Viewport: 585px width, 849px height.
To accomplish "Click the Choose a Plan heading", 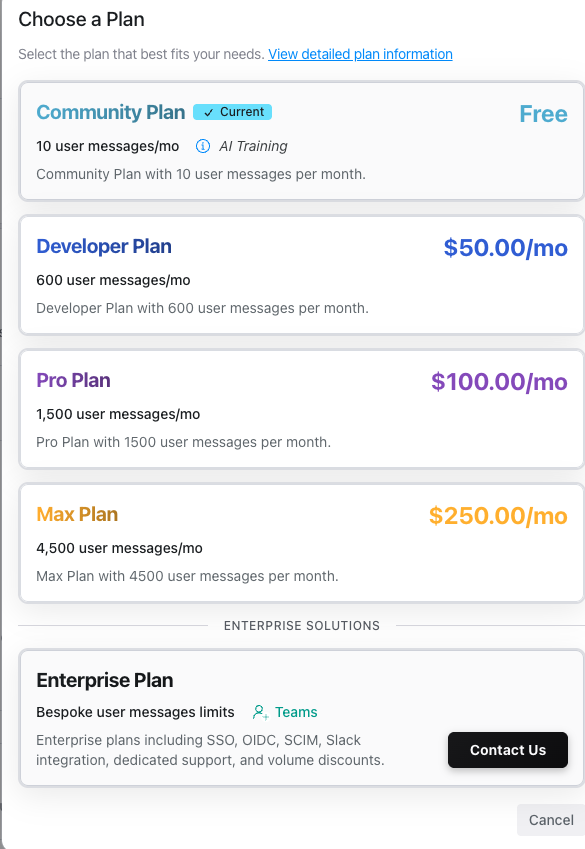I will (81, 19).
